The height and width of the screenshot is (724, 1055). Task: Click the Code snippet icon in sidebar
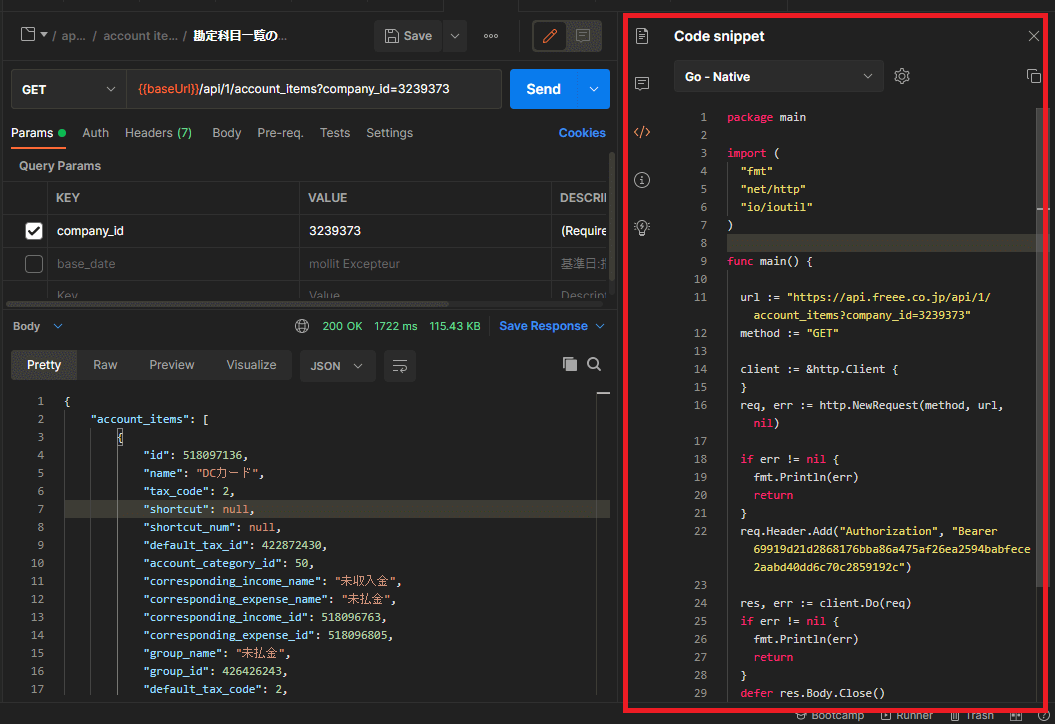[642, 132]
